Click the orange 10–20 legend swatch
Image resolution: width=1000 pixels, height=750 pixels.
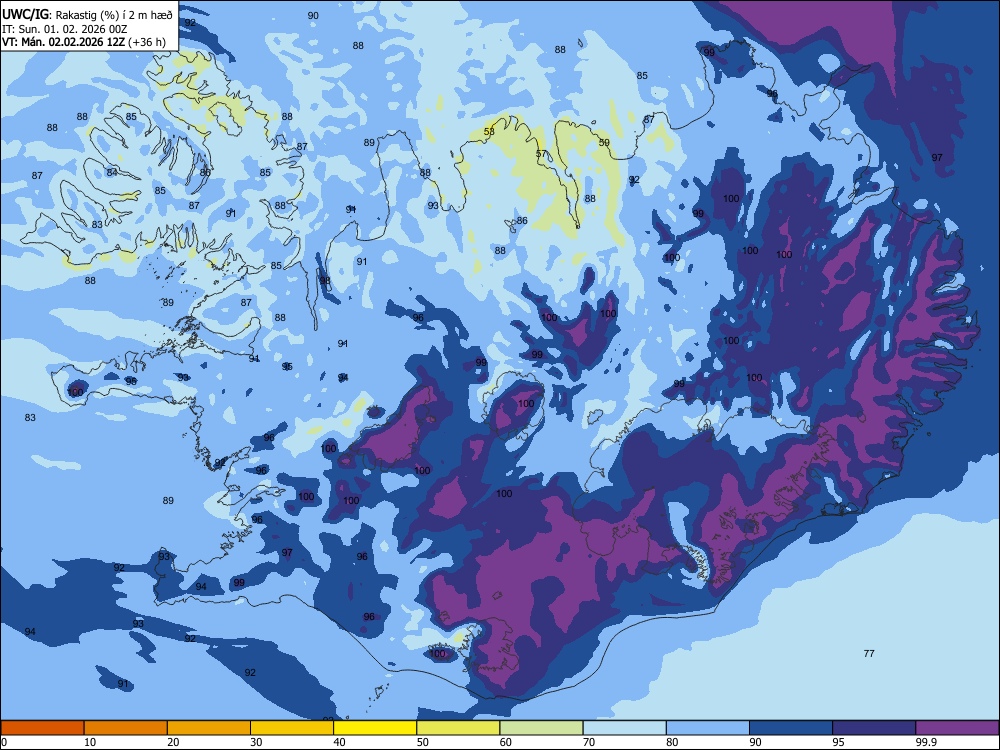tap(126, 728)
